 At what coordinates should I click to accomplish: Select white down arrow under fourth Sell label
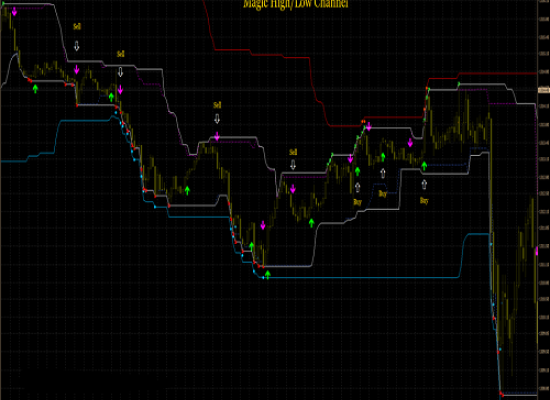tap(293, 165)
